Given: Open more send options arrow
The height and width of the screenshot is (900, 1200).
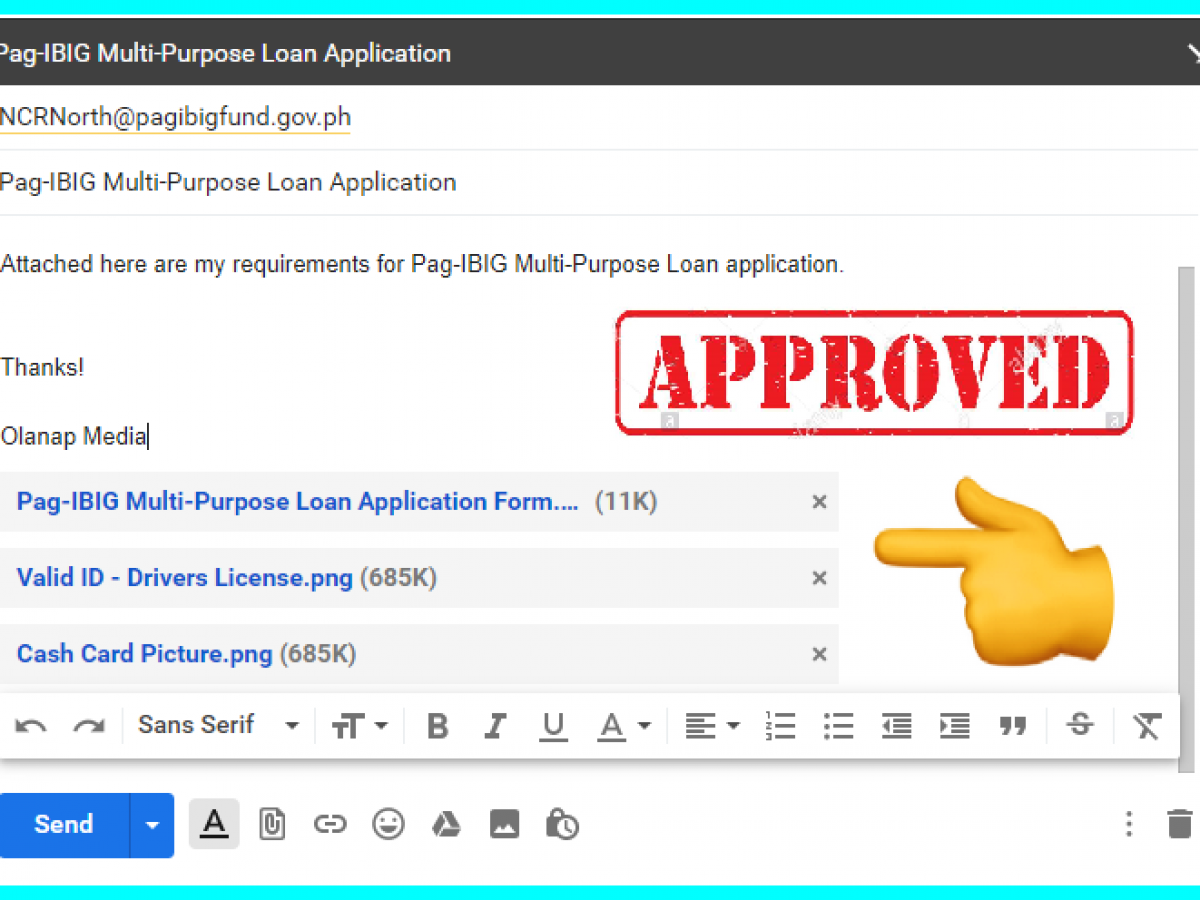Looking at the screenshot, I should (152, 825).
